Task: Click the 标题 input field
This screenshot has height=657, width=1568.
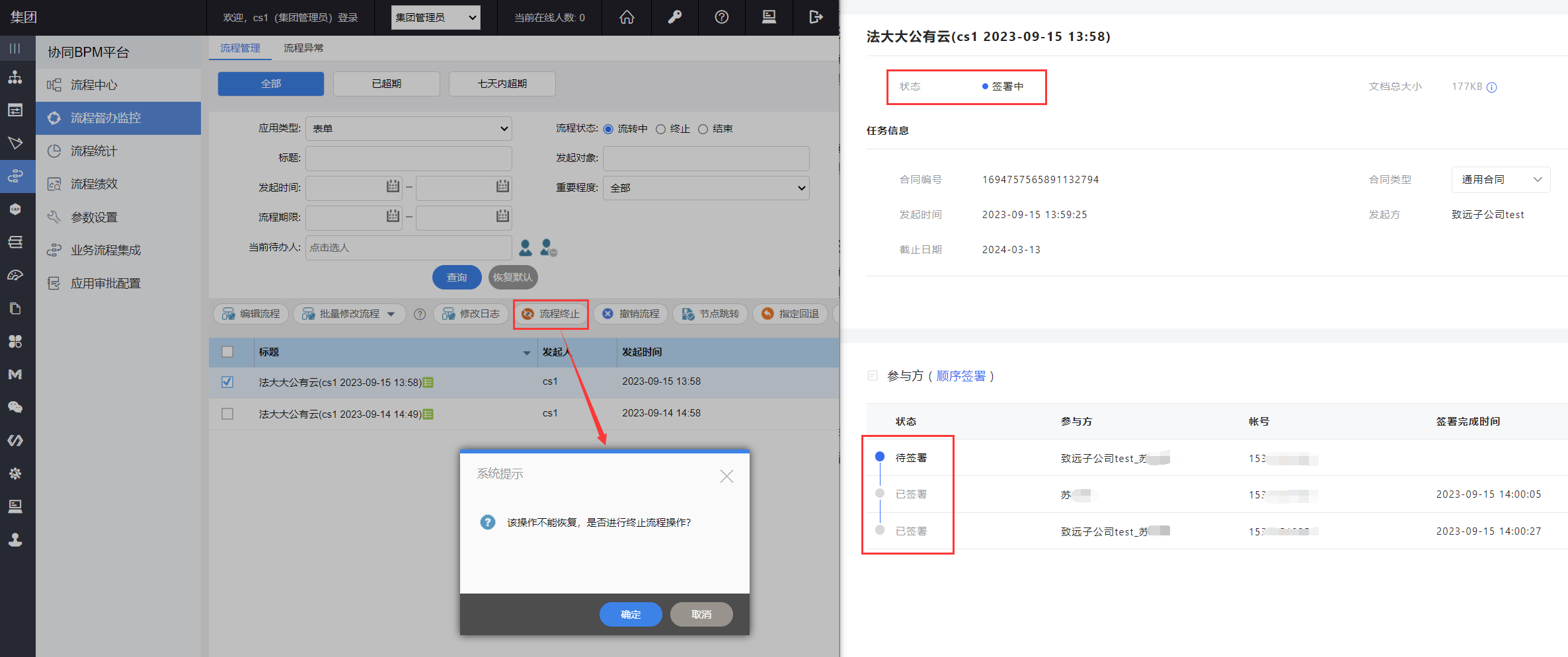Action: coord(409,159)
